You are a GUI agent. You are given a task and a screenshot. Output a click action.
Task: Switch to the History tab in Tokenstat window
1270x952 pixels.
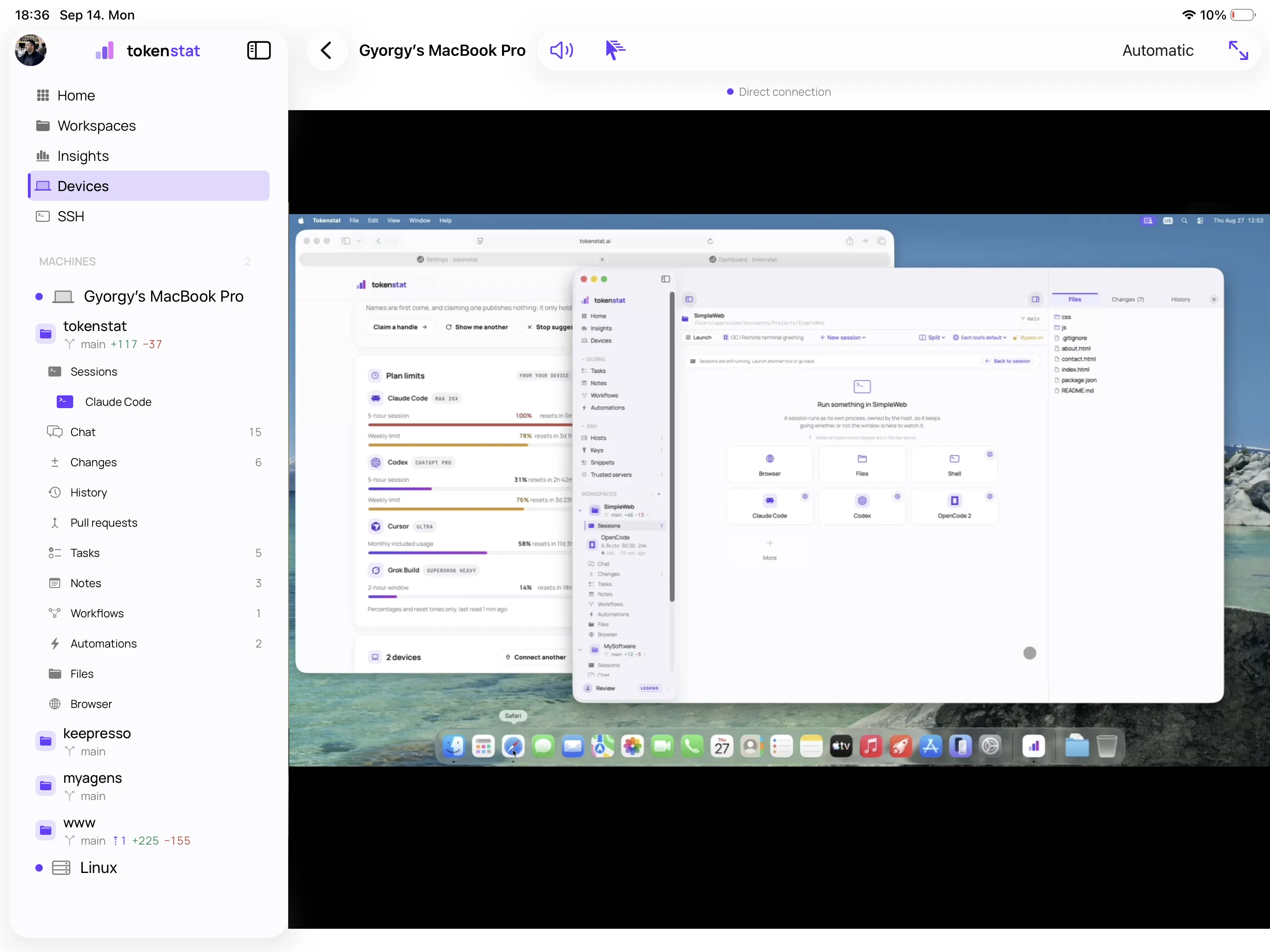click(x=1180, y=300)
